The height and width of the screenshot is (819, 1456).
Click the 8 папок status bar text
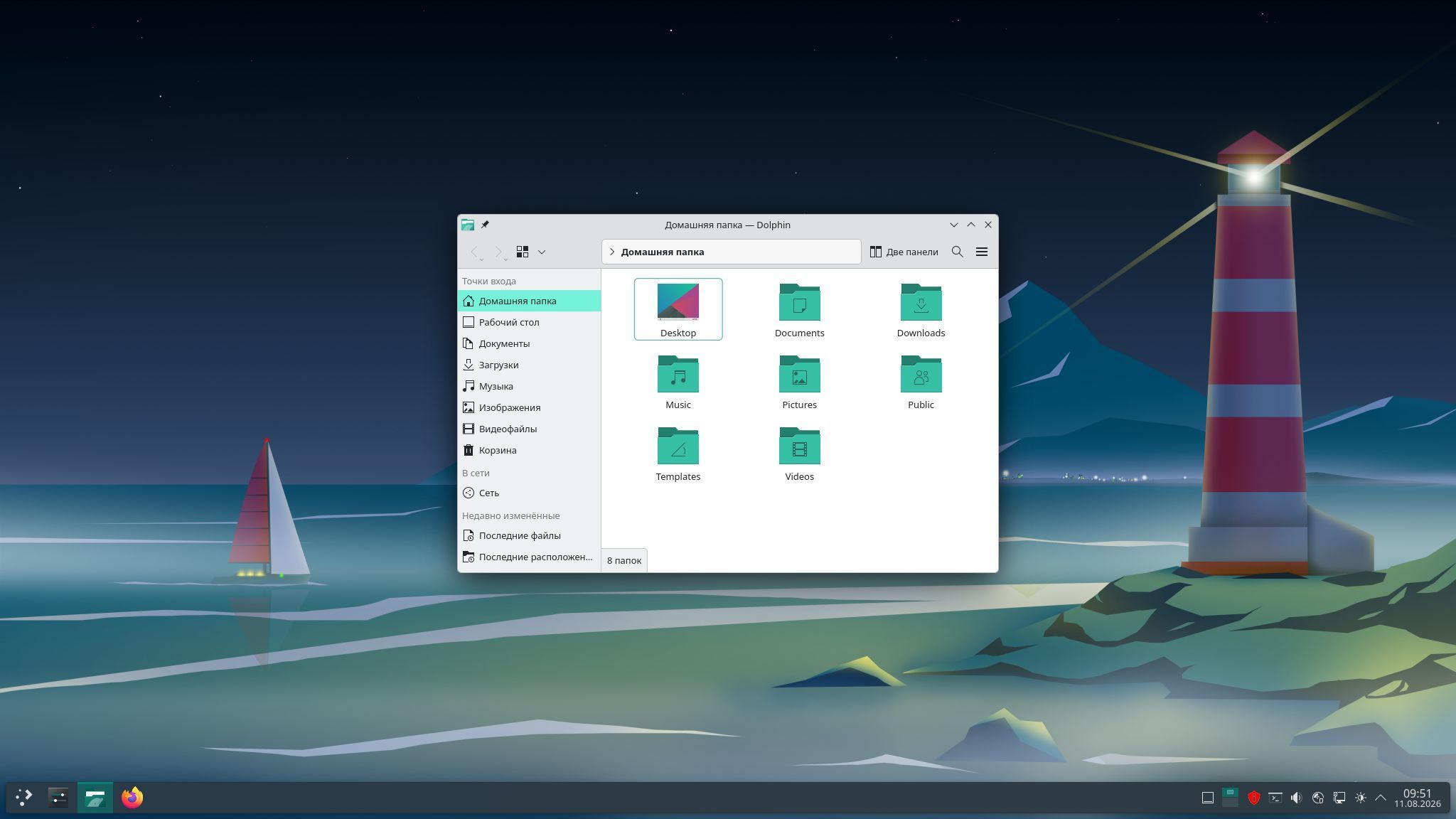click(624, 560)
